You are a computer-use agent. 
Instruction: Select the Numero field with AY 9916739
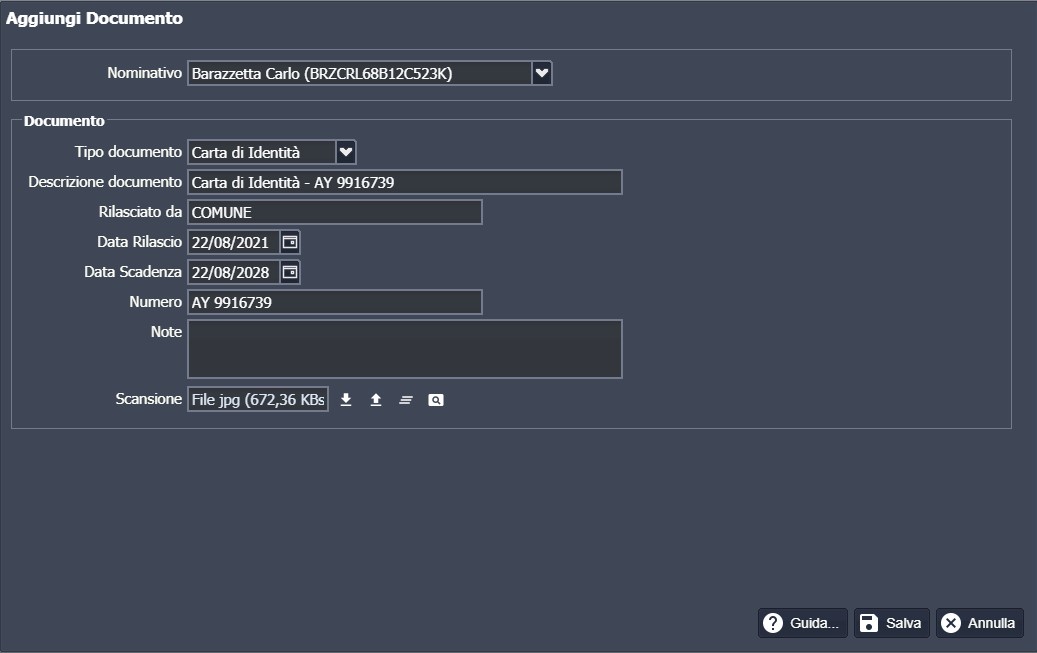(x=334, y=302)
